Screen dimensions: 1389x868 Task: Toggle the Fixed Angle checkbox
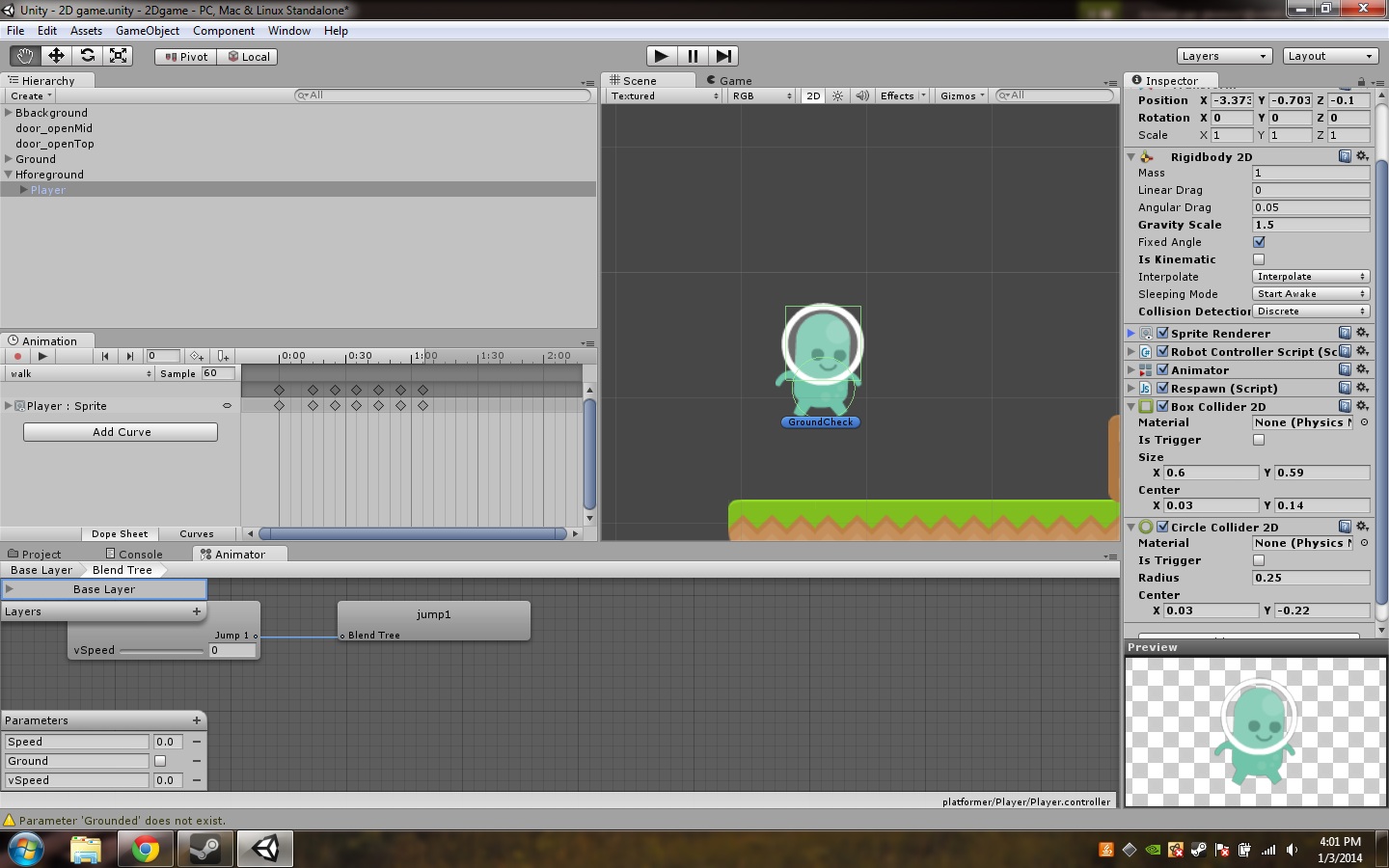tap(1259, 242)
